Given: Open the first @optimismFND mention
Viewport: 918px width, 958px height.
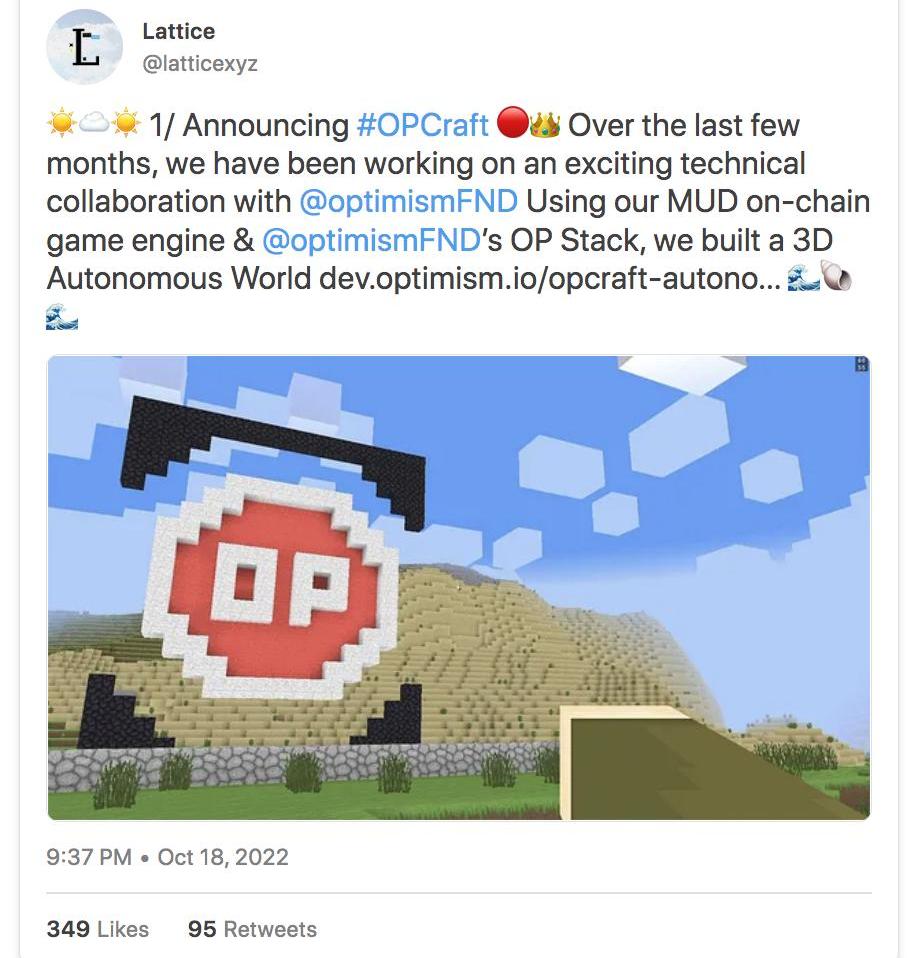Looking at the screenshot, I should coord(408,202).
